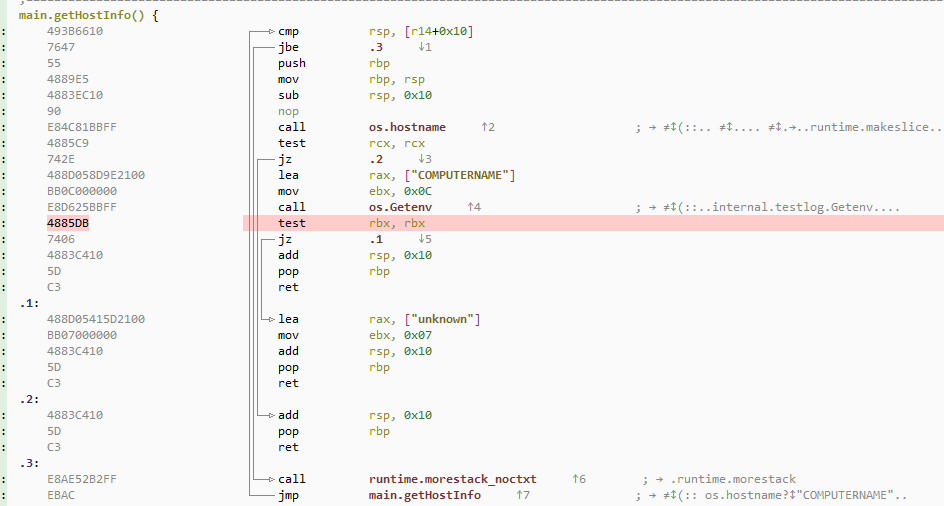
Task: Click hex bytes 4885C9
Action: [67, 143]
